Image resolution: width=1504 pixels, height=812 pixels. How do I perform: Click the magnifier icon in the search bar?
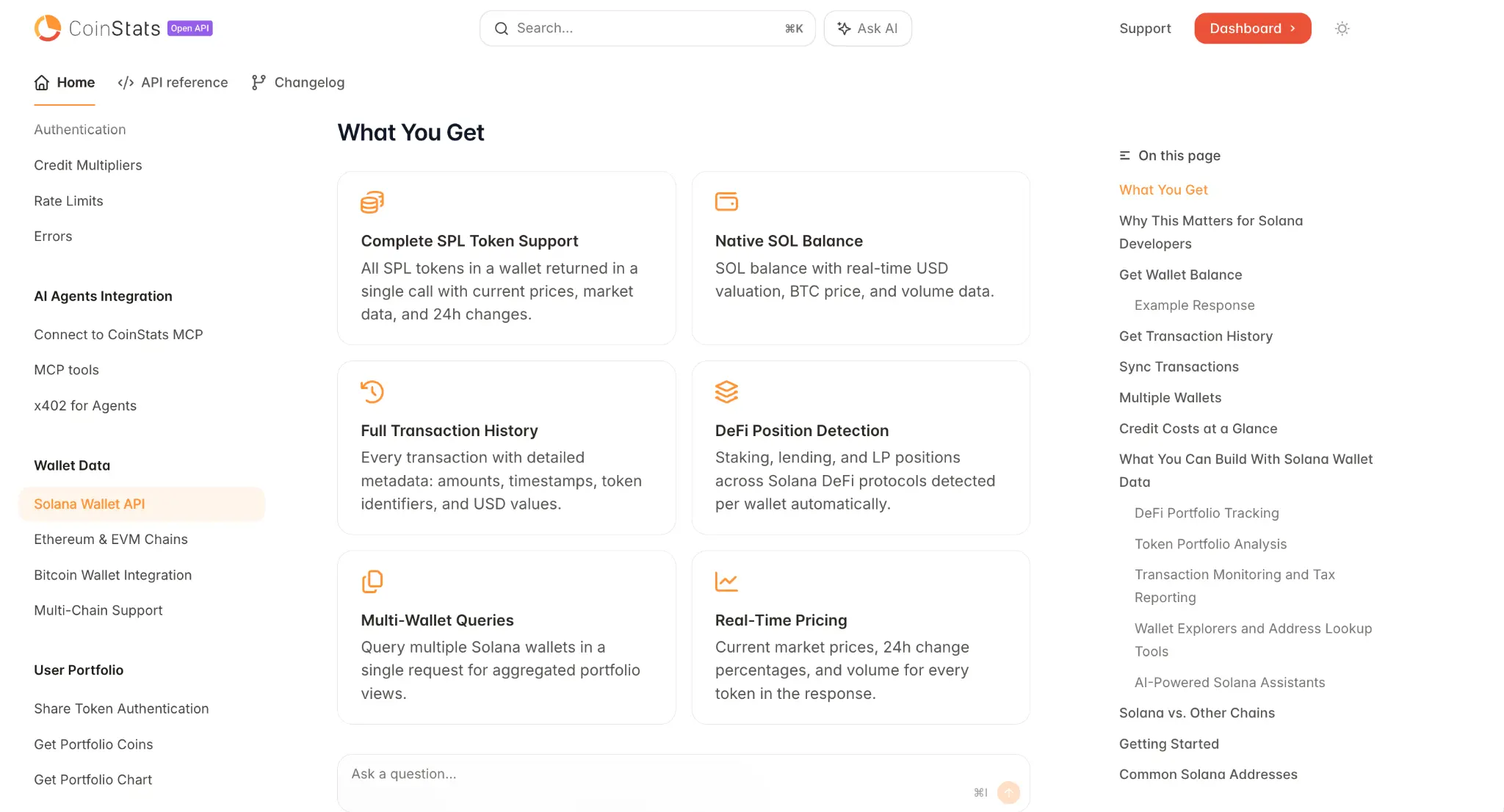tap(502, 29)
